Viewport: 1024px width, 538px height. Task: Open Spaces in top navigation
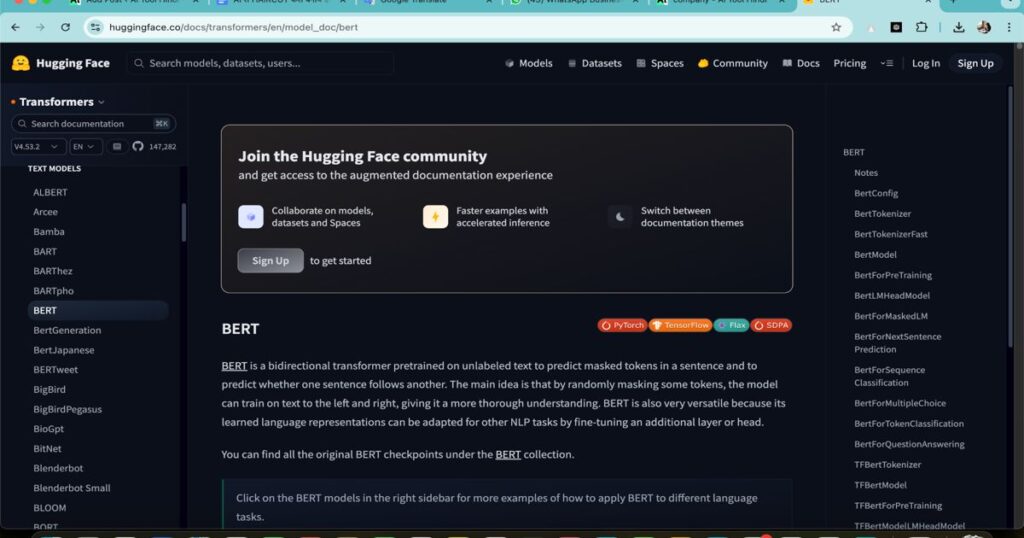click(660, 63)
